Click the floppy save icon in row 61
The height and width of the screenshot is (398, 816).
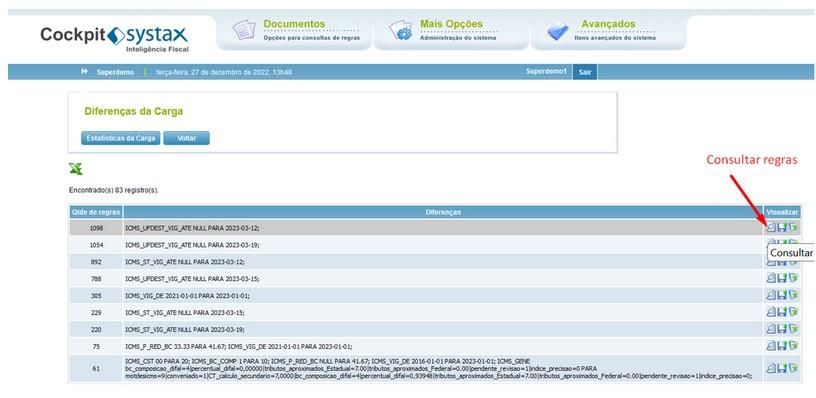click(782, 368)
